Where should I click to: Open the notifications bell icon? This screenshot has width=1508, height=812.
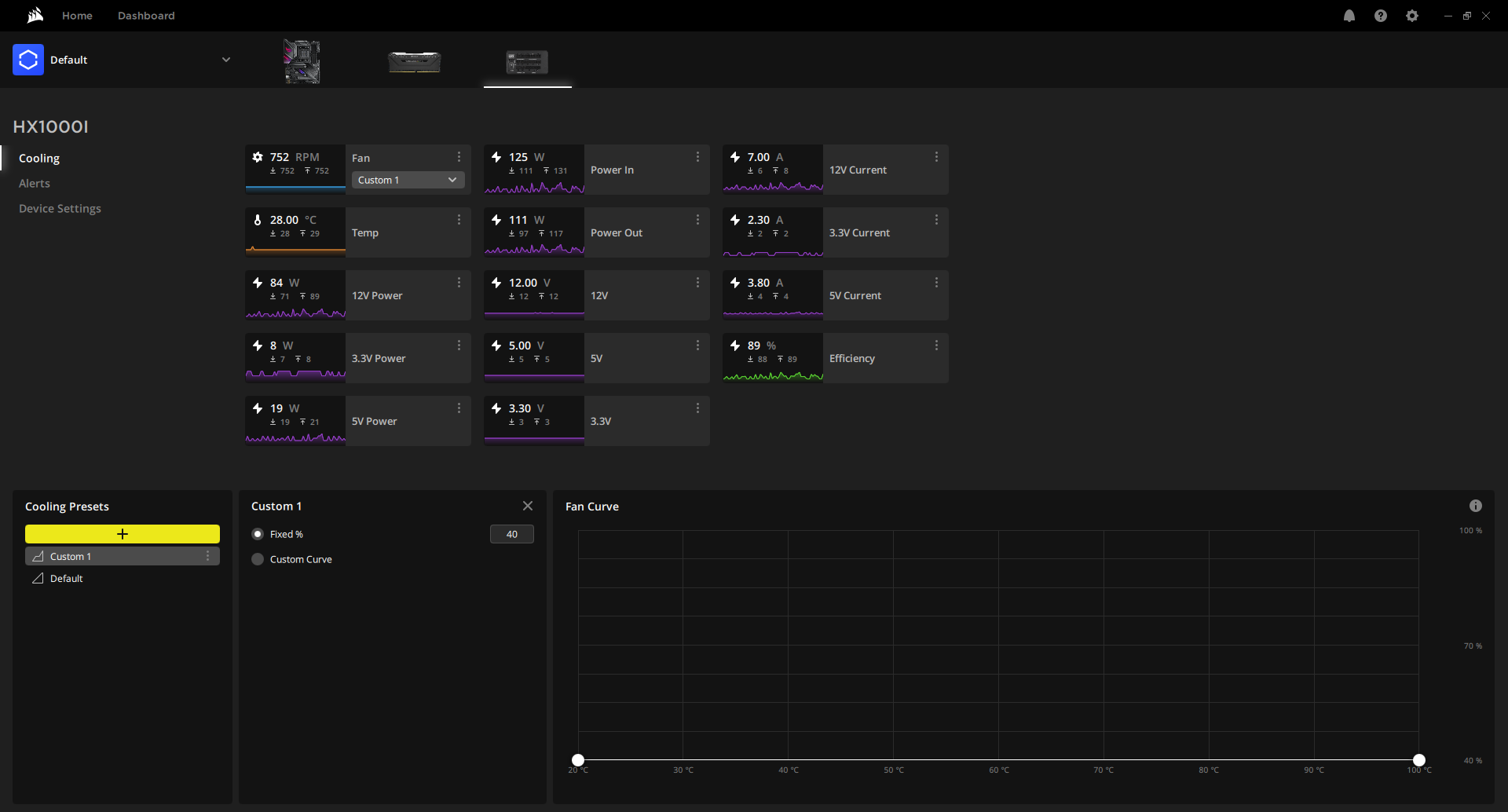1349,16
